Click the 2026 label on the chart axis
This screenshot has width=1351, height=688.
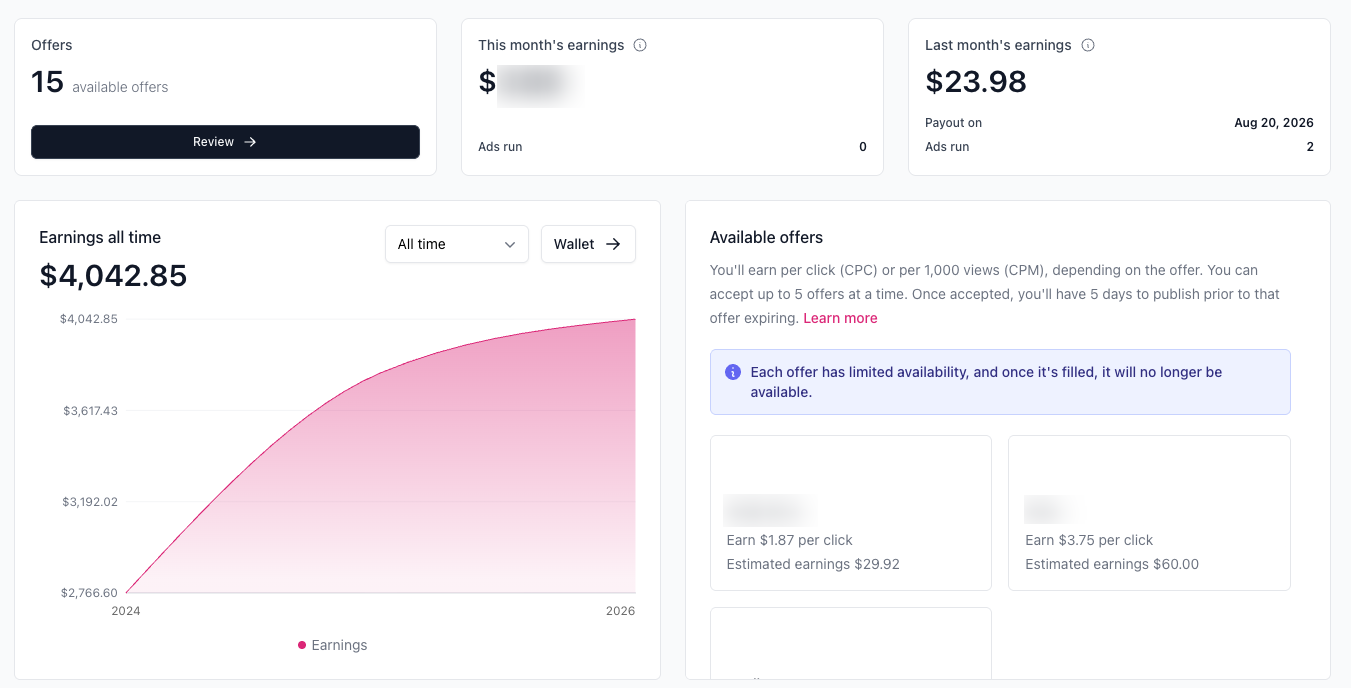(x=620, y=610)
